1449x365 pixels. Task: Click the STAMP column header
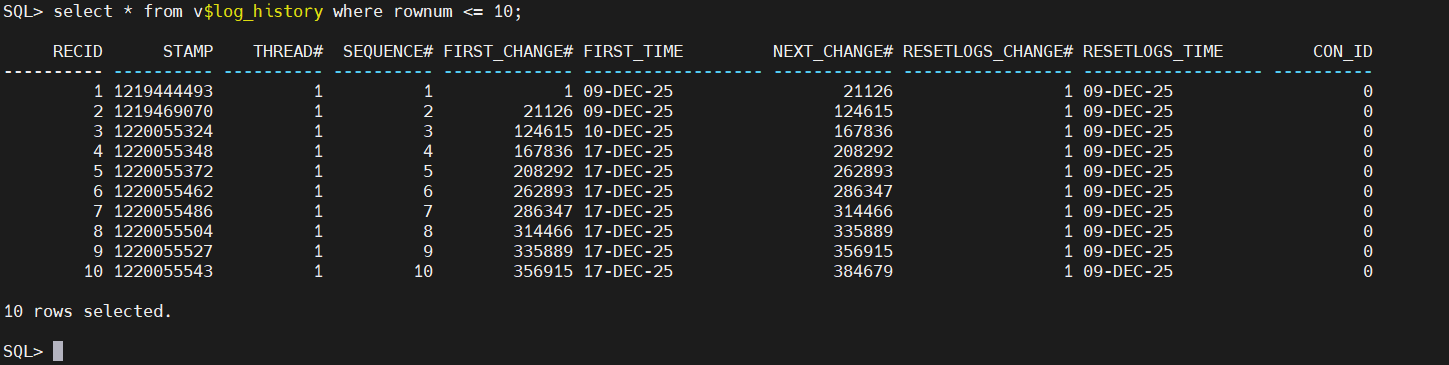click(x=188, y=51)
